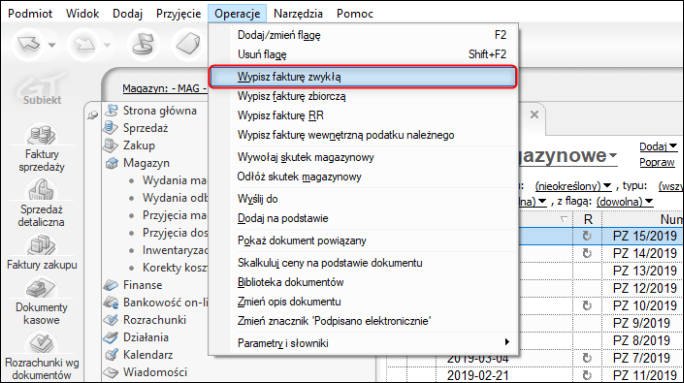This screenshot has width=684, height=383.
Task: Choose Odłóż skutek magazynowy
Action: click(364, 177)
